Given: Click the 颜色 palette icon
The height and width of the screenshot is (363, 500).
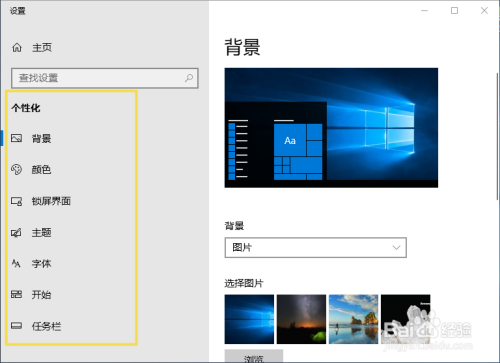Looking at the screenshot, I should pos(16,169).
